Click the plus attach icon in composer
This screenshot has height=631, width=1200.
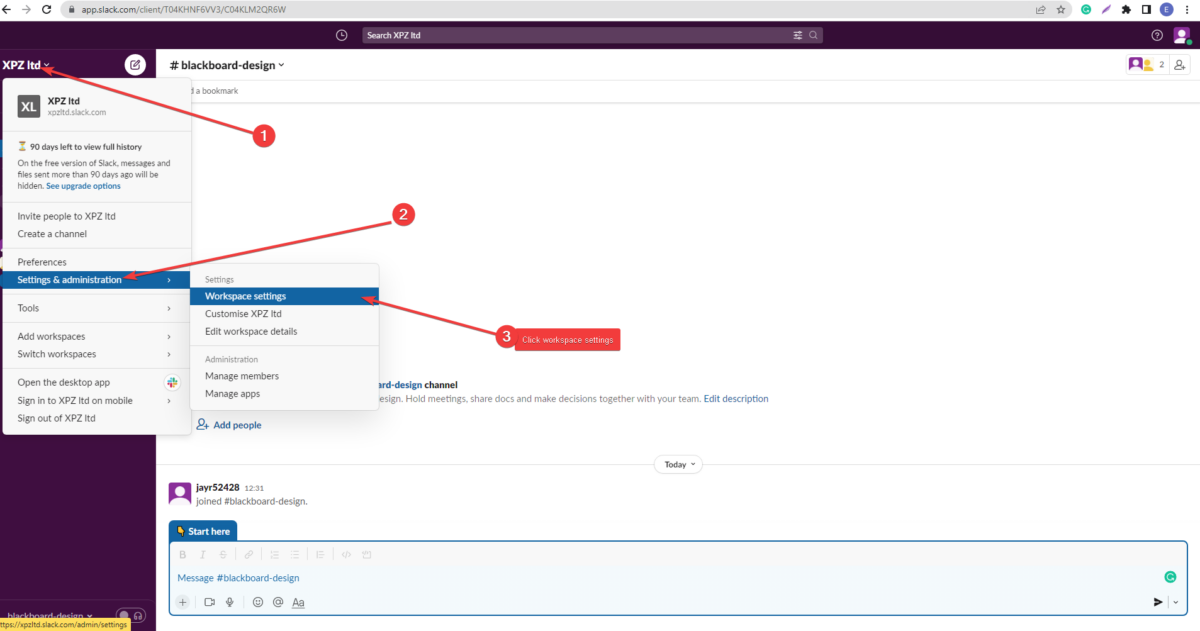click(183, 602)
